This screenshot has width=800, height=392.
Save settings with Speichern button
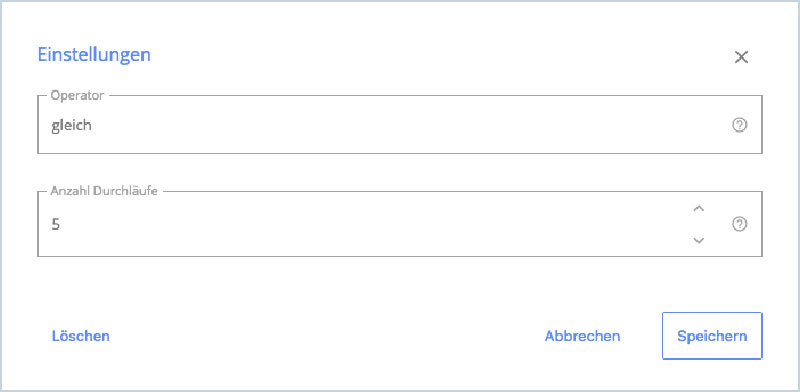tap(712, 336)
